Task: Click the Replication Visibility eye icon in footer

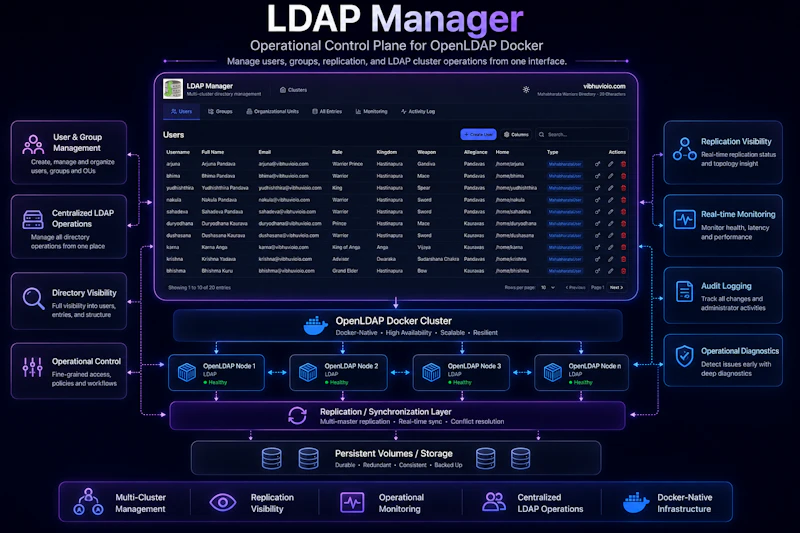Action: click(x=222, y=502)
